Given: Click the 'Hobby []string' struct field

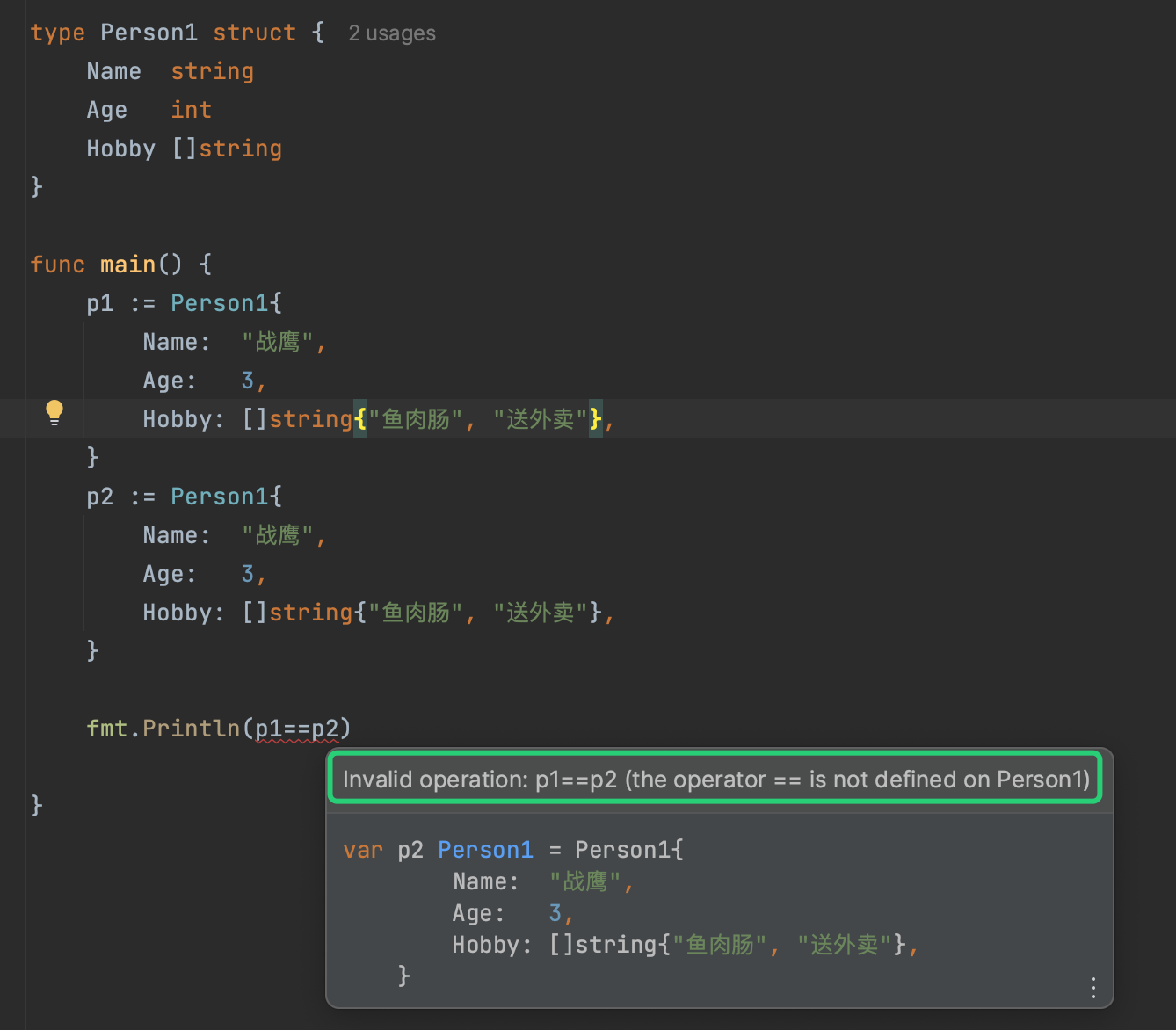Looking at the screenshot, I should point(184,149).
